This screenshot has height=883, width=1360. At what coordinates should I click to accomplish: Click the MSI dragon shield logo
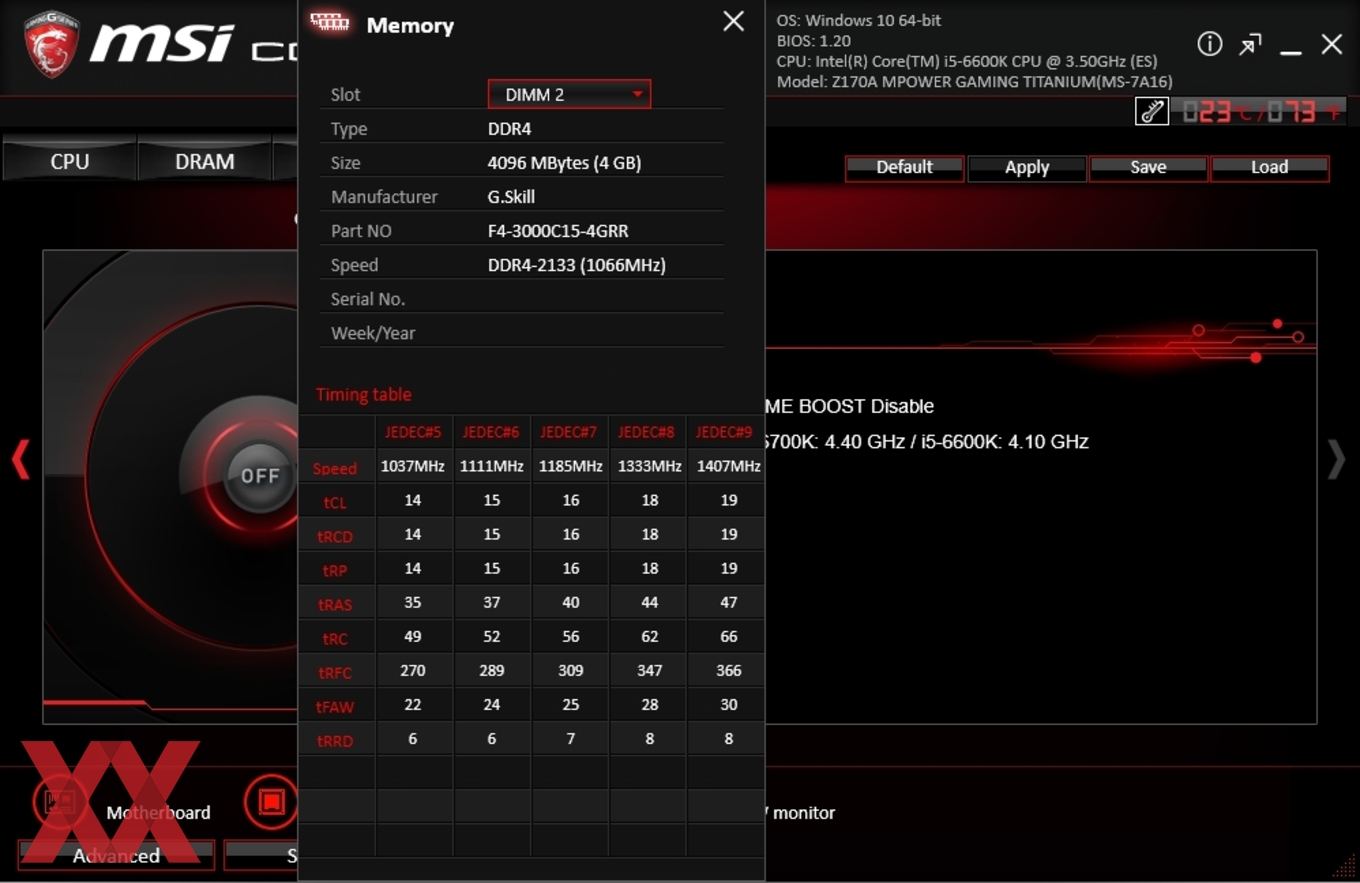click(51, 45)
